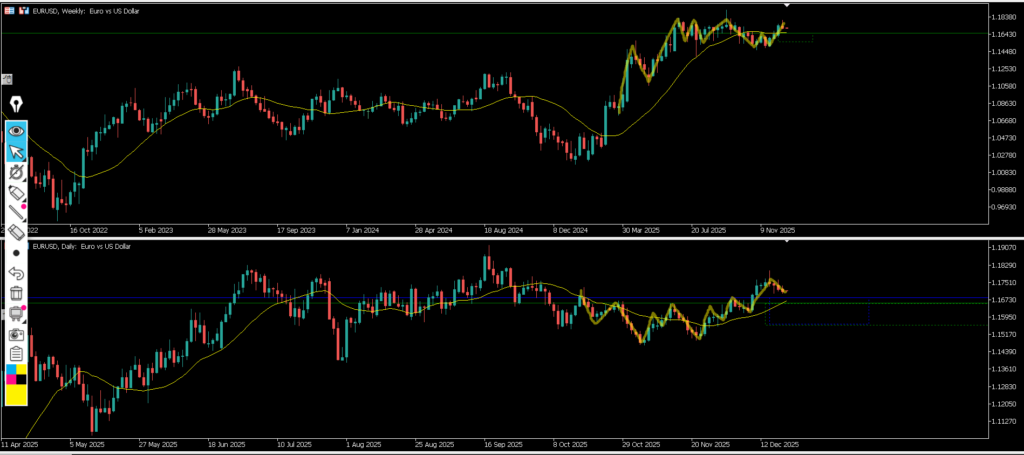Open the whiteboard screen tool
Viewport: 1024px width, 455px height.
tap(16, 313)
